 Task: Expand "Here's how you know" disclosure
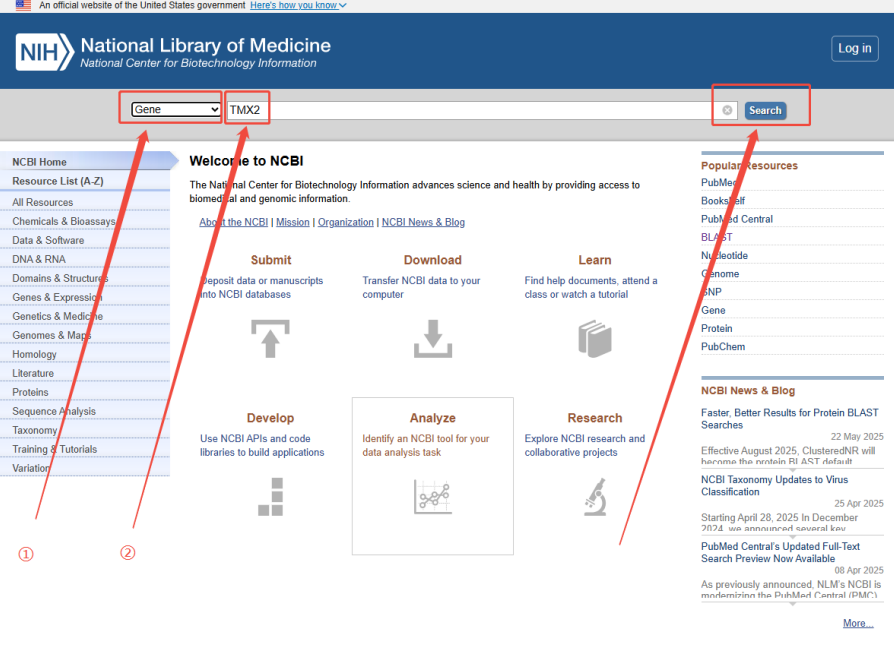[298, 5]
